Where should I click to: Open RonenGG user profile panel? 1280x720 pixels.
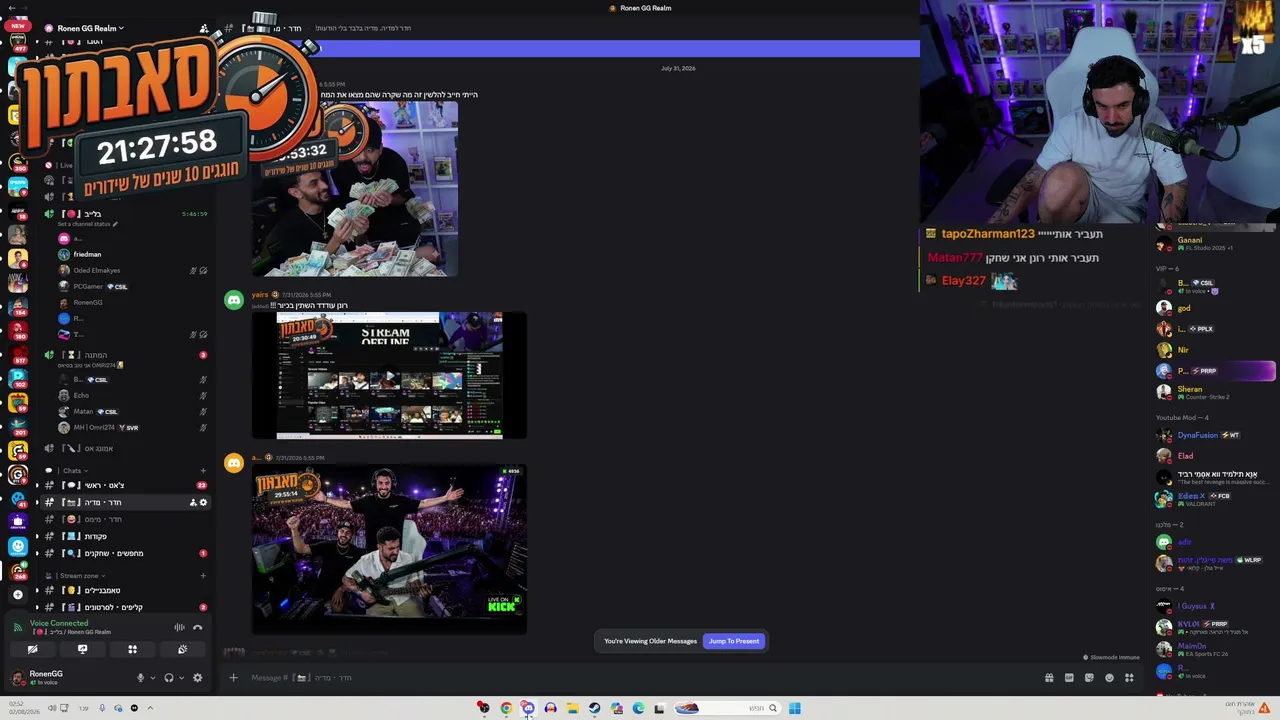coord(45,678)
